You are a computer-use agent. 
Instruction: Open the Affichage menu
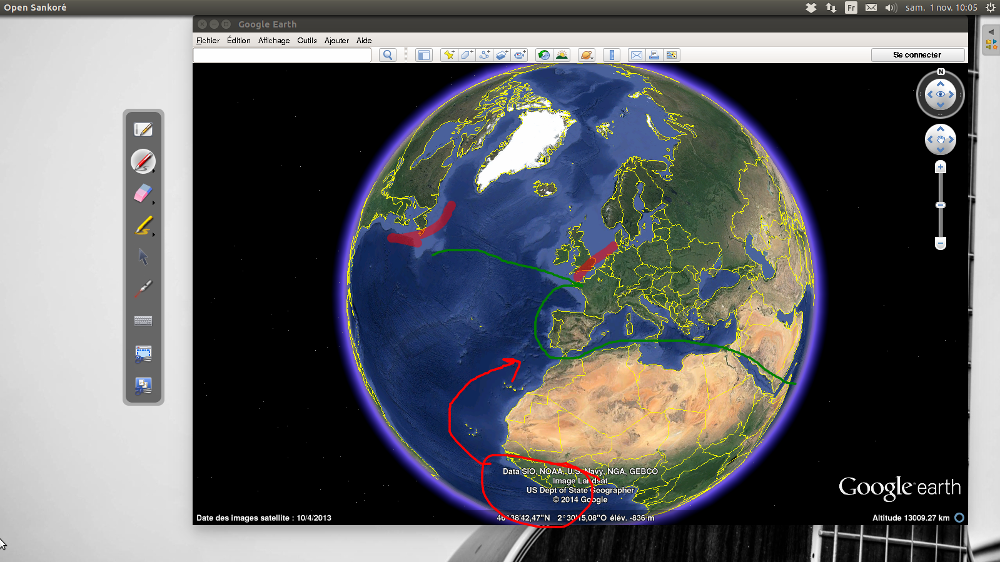(274, 40)
